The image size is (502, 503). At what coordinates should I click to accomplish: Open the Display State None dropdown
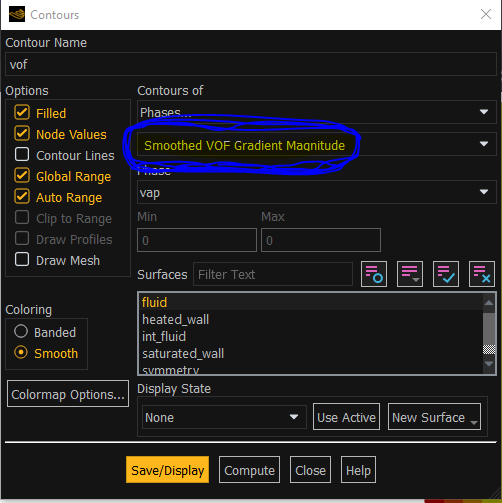pos(224,417)
